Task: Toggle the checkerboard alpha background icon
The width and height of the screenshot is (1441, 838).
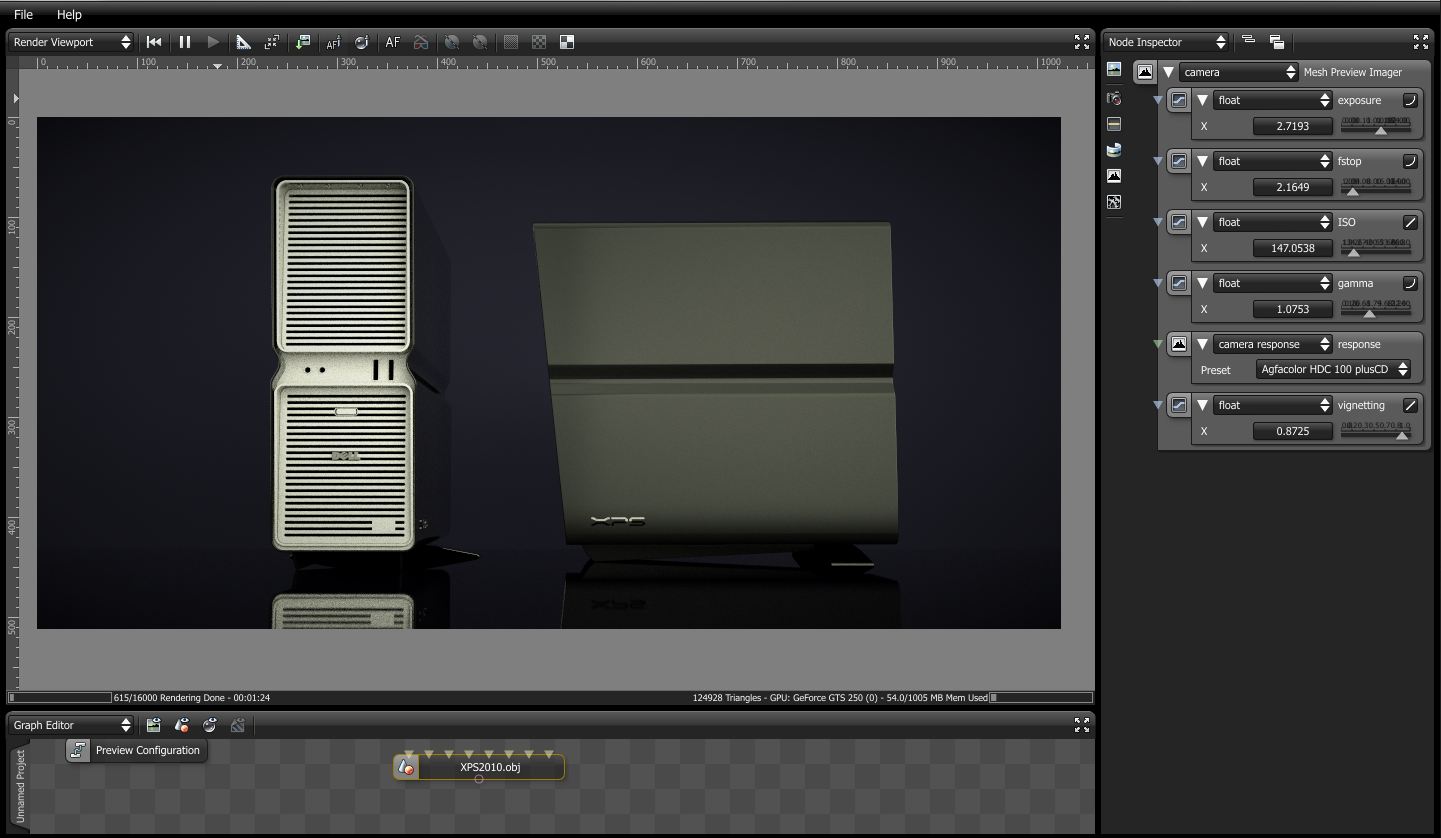Action: pyautogui.click(x=539, y=42)
